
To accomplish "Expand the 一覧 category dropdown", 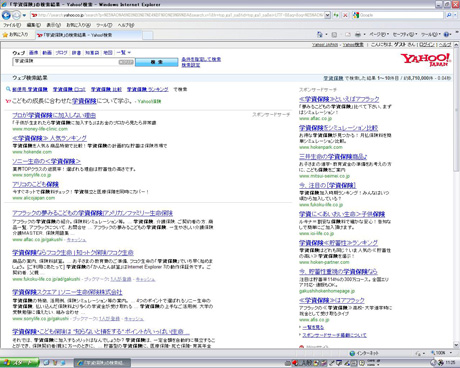I will (124, 53).
